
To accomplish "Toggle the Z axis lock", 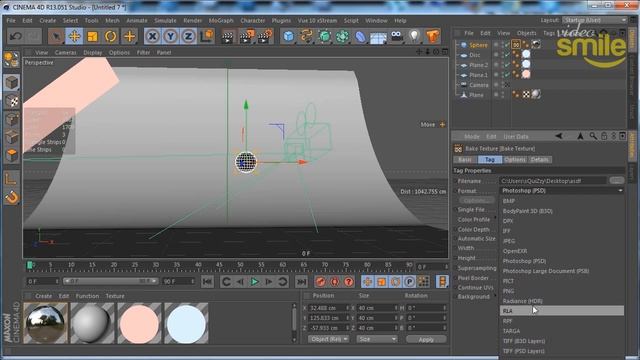I will 188,36.
